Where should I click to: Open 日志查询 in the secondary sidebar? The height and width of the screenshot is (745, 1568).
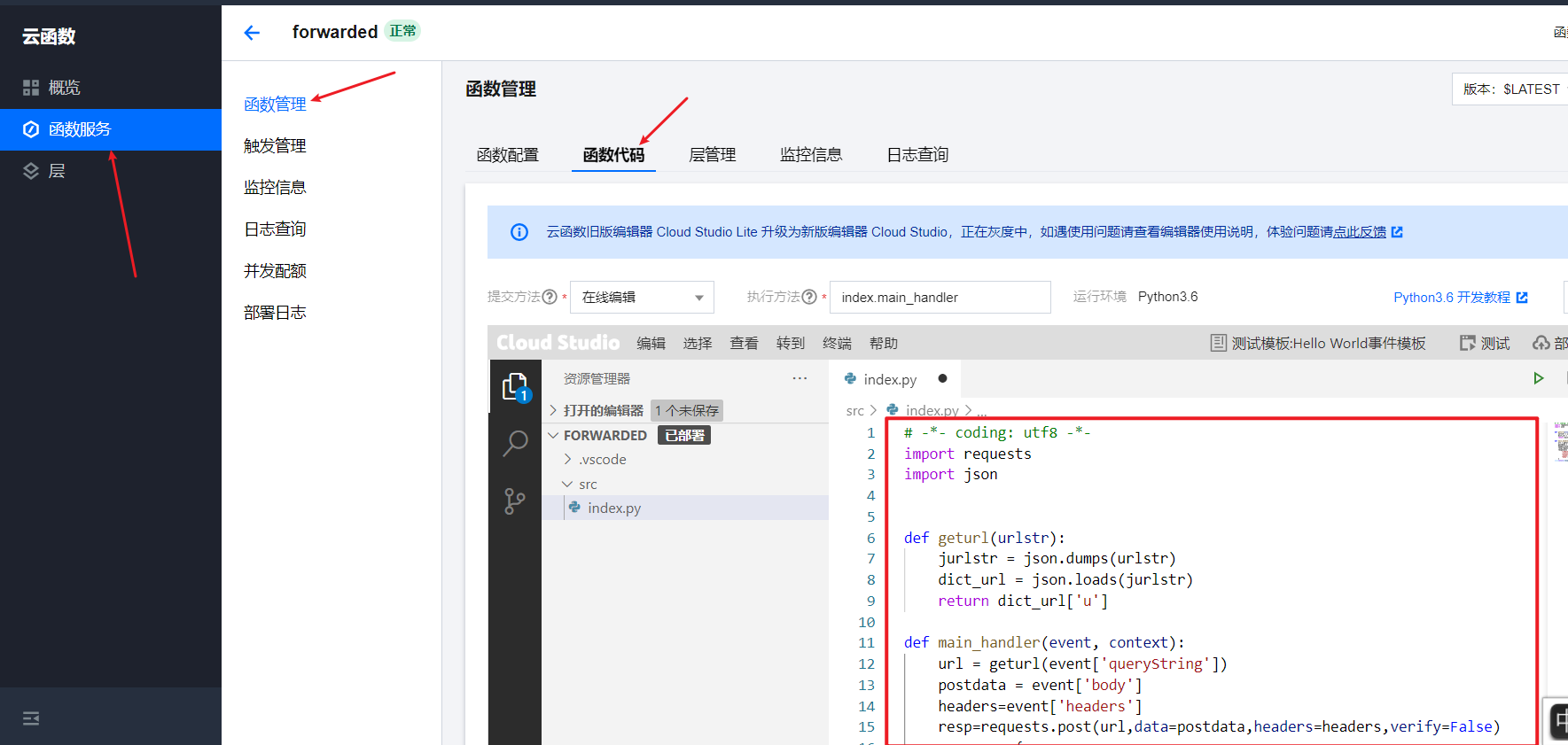click(x=275, y=229)
